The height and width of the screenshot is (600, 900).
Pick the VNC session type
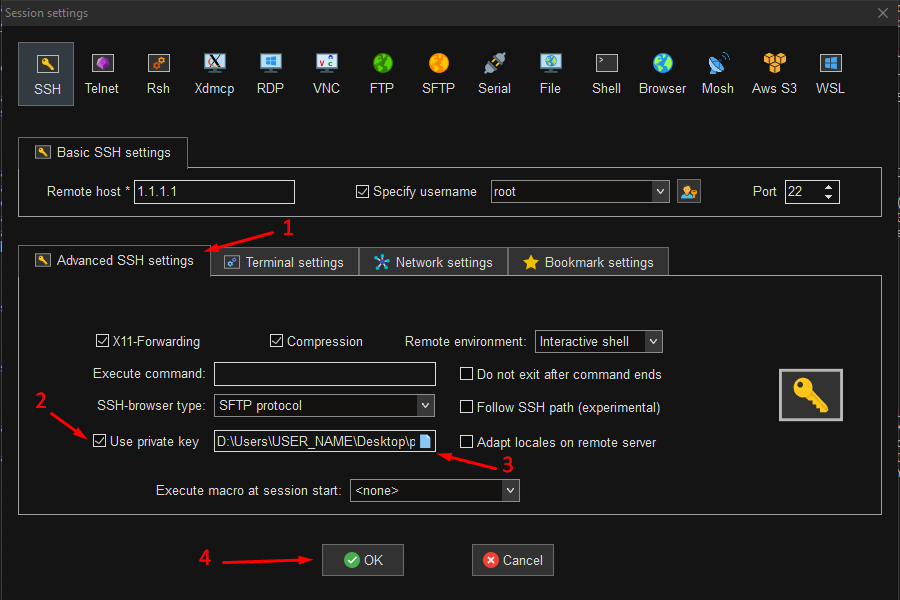(326, 74)
